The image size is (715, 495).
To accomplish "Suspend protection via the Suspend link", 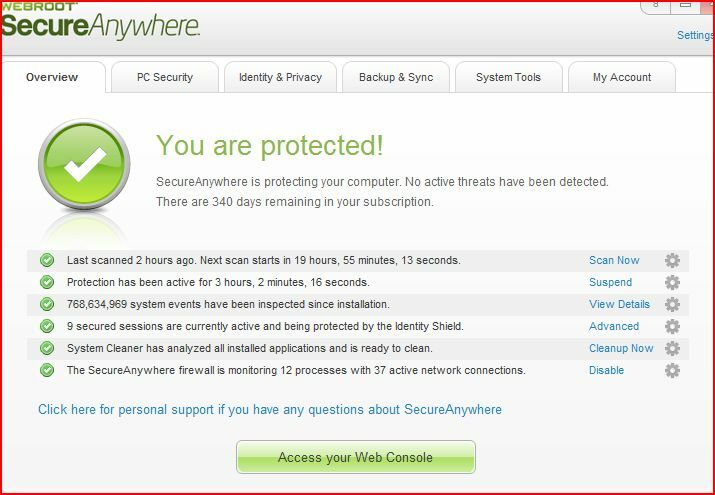I will (x=610, y=282).
